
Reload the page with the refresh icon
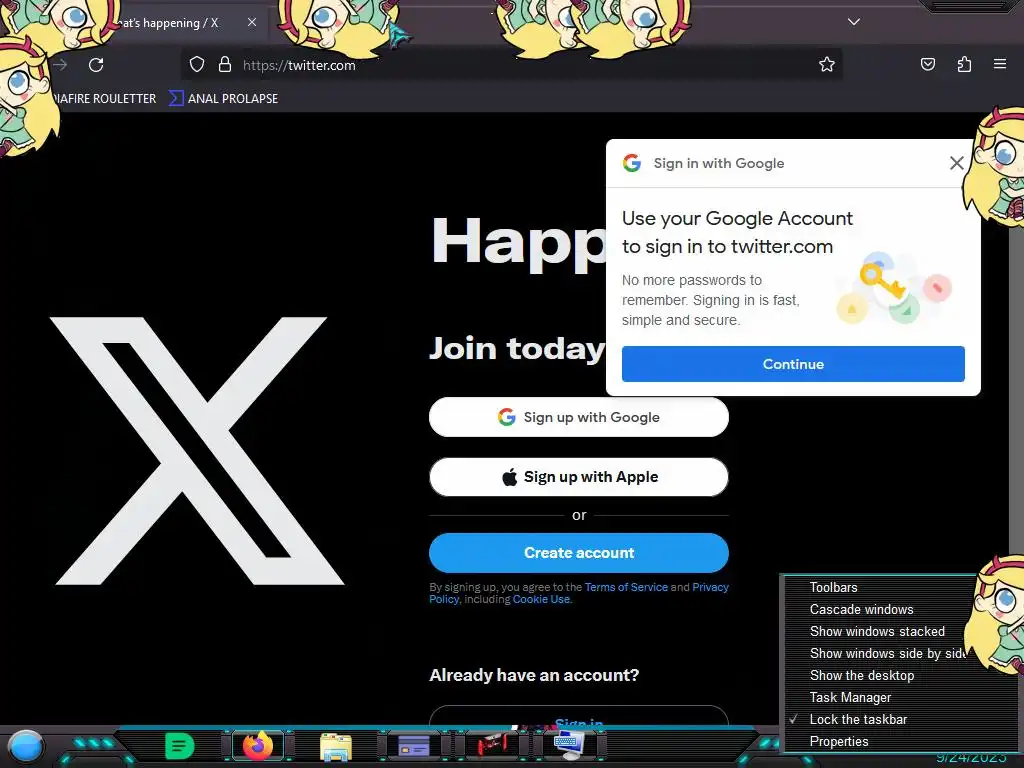tap(96, 65)
